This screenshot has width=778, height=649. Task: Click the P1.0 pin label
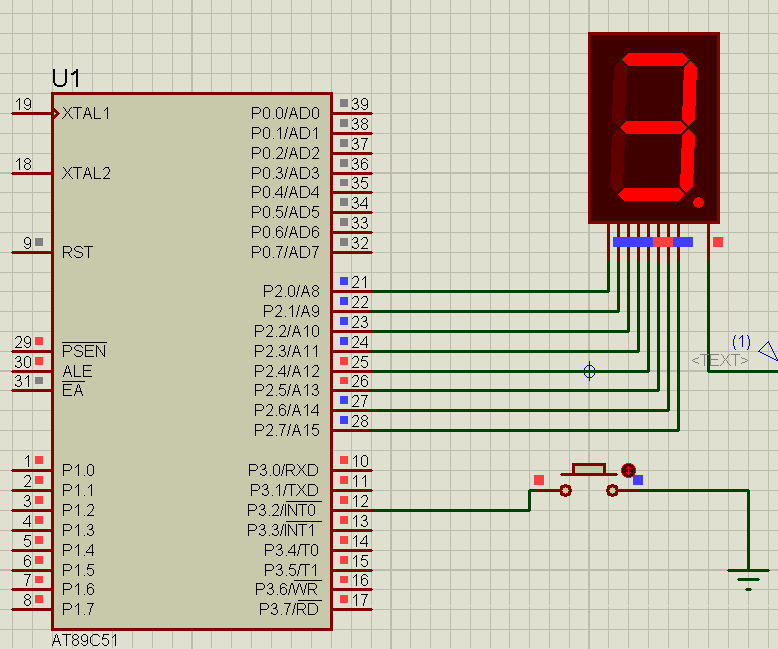coord(78,470)
